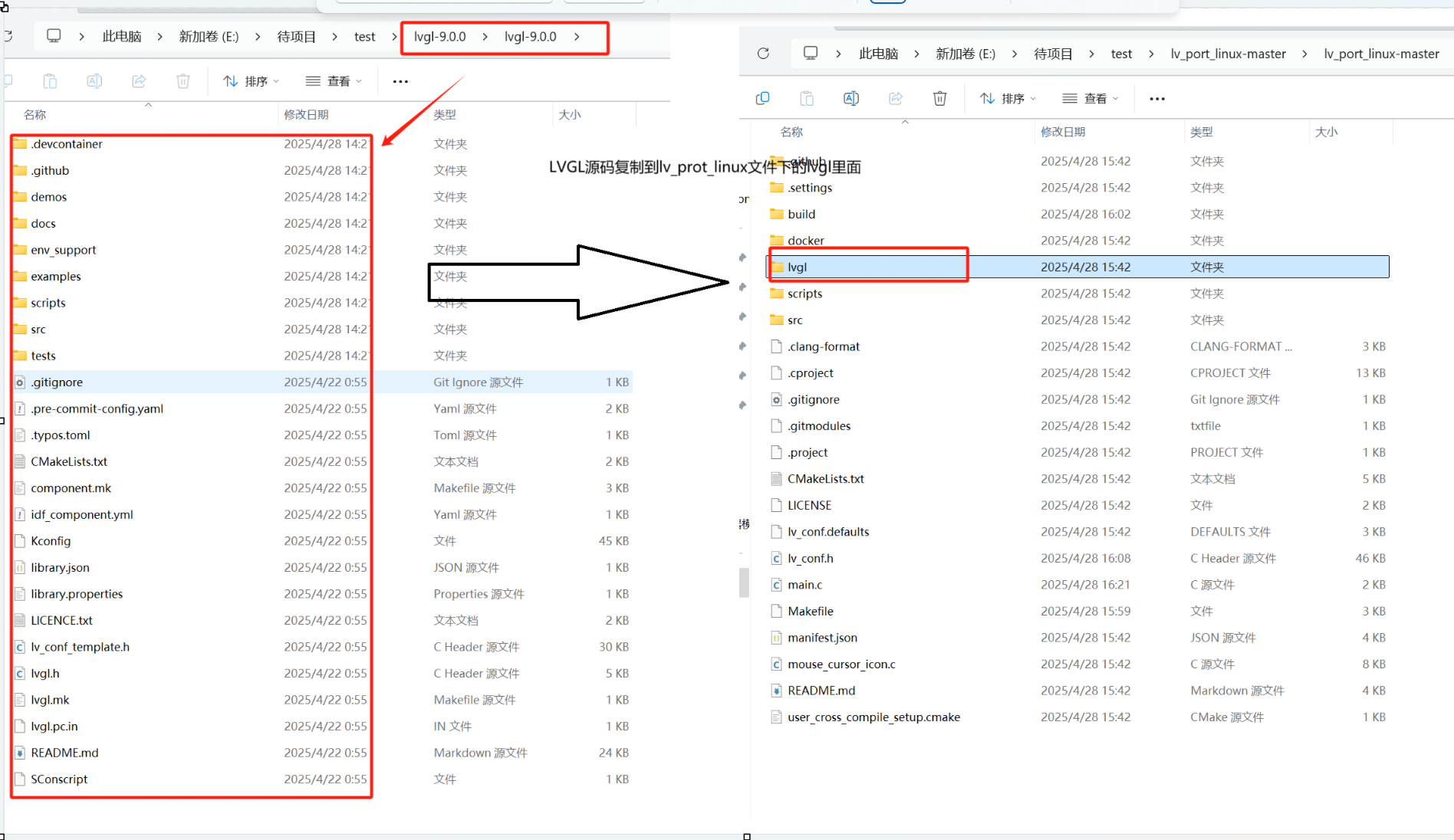
Task: Refresh the right window file list
Action: 763,52
